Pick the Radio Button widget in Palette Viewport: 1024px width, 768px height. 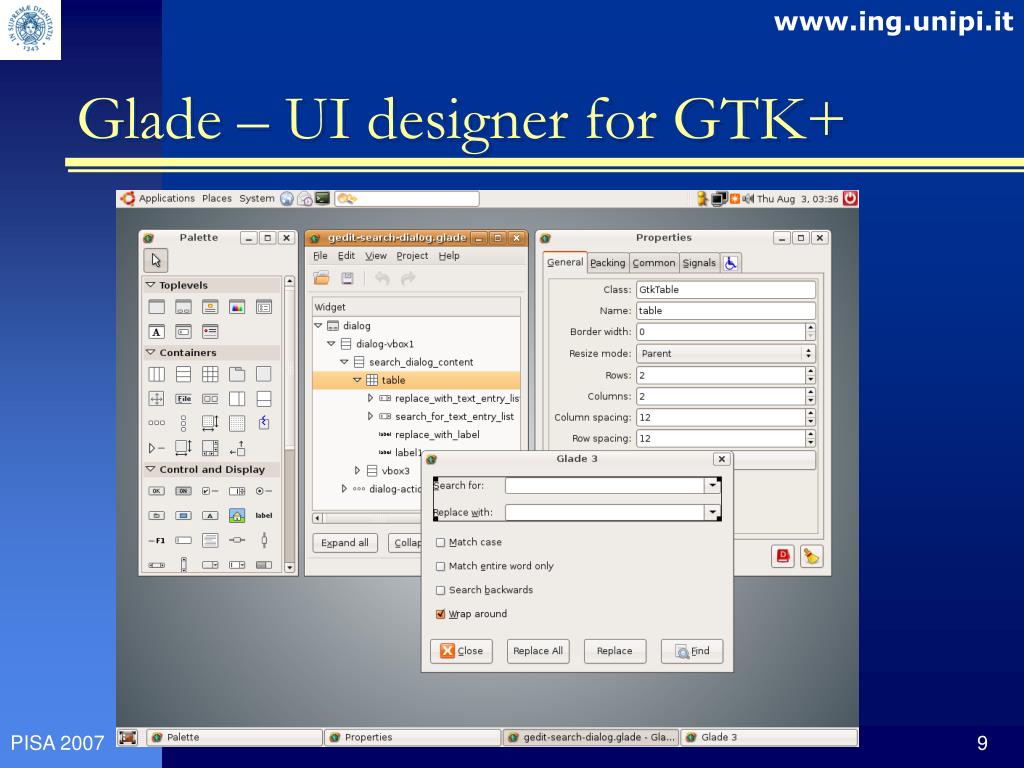click(x=264, y=491)
